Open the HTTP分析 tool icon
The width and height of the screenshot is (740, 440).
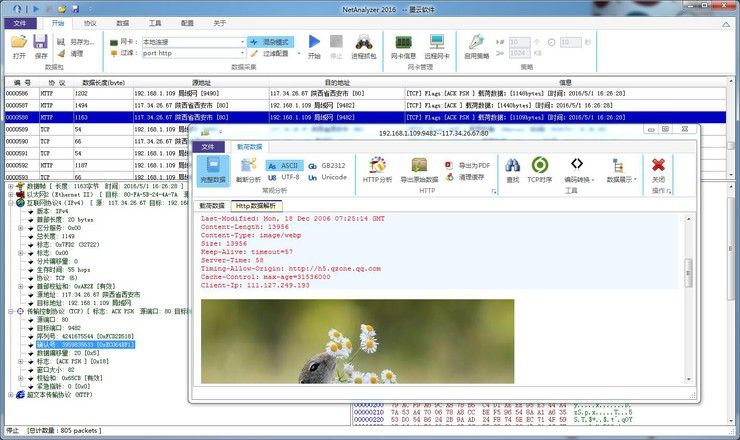click(x=377, y=170)
